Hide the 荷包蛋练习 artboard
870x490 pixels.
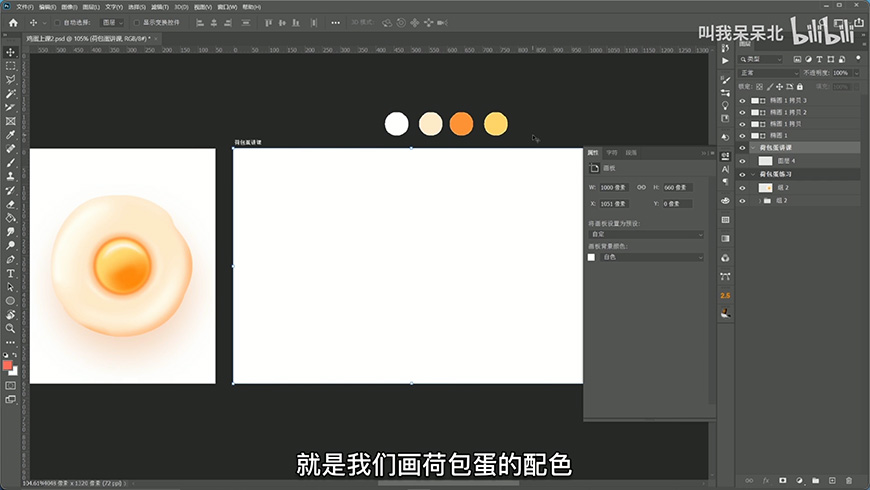pos(742,175)
